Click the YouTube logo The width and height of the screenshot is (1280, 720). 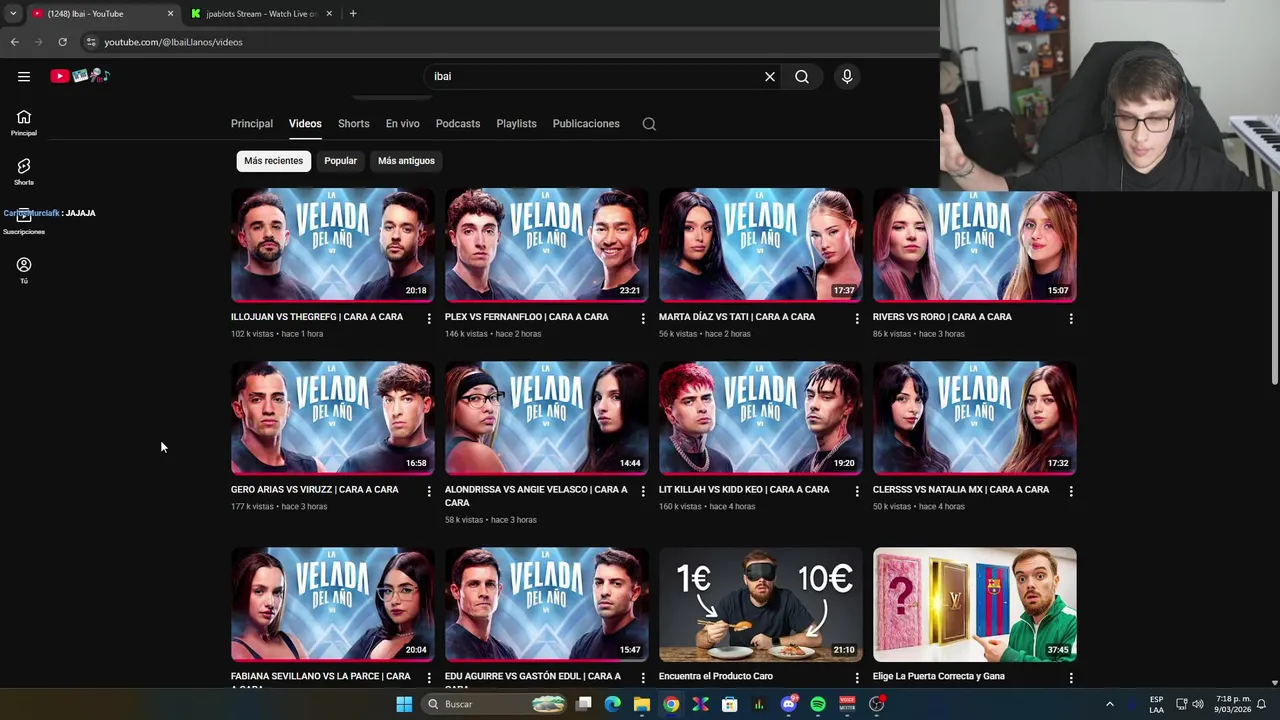(x=80, y=76)
